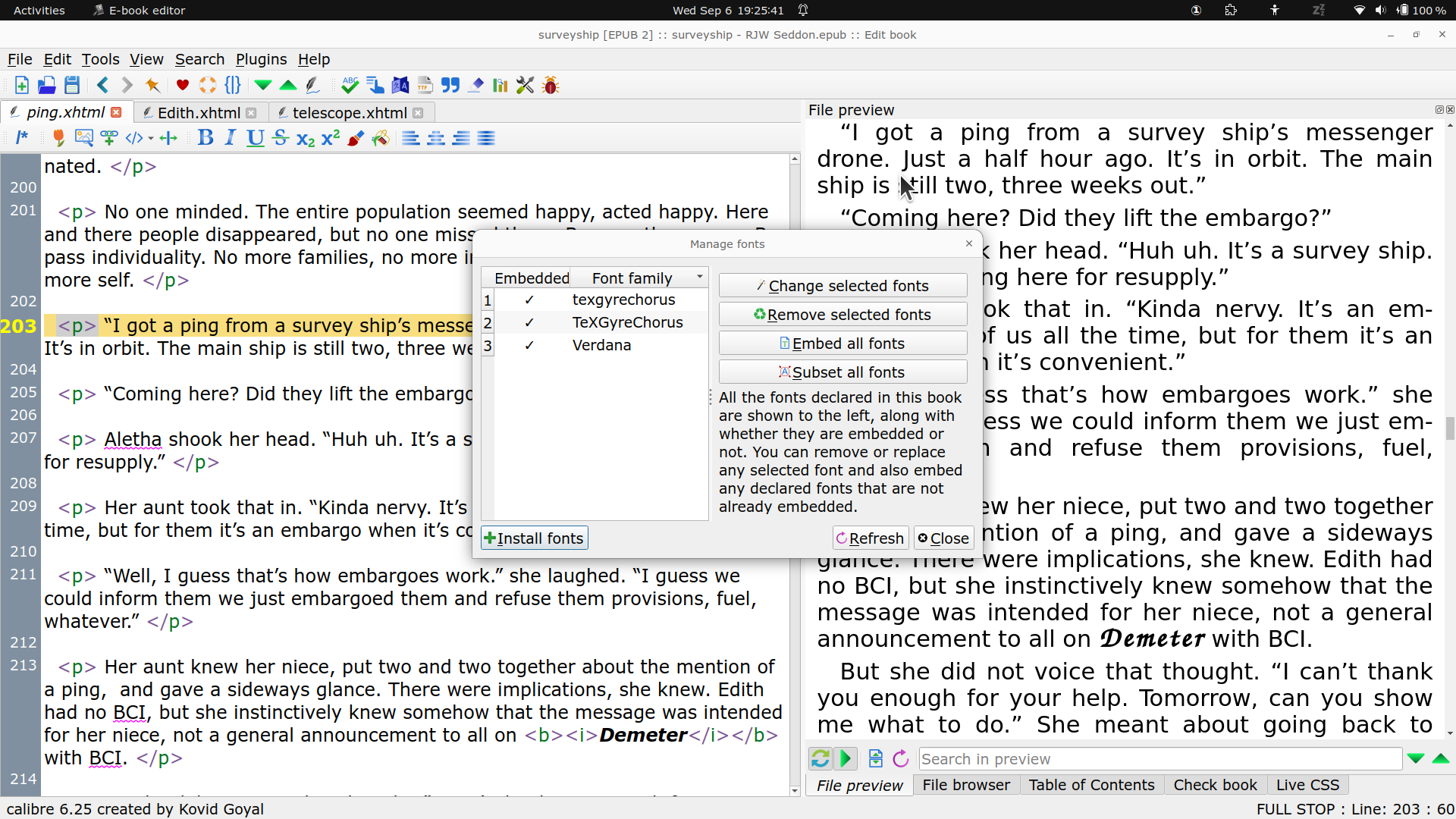
Task: Click Embed all fonts button
Action: coord(842,344)
